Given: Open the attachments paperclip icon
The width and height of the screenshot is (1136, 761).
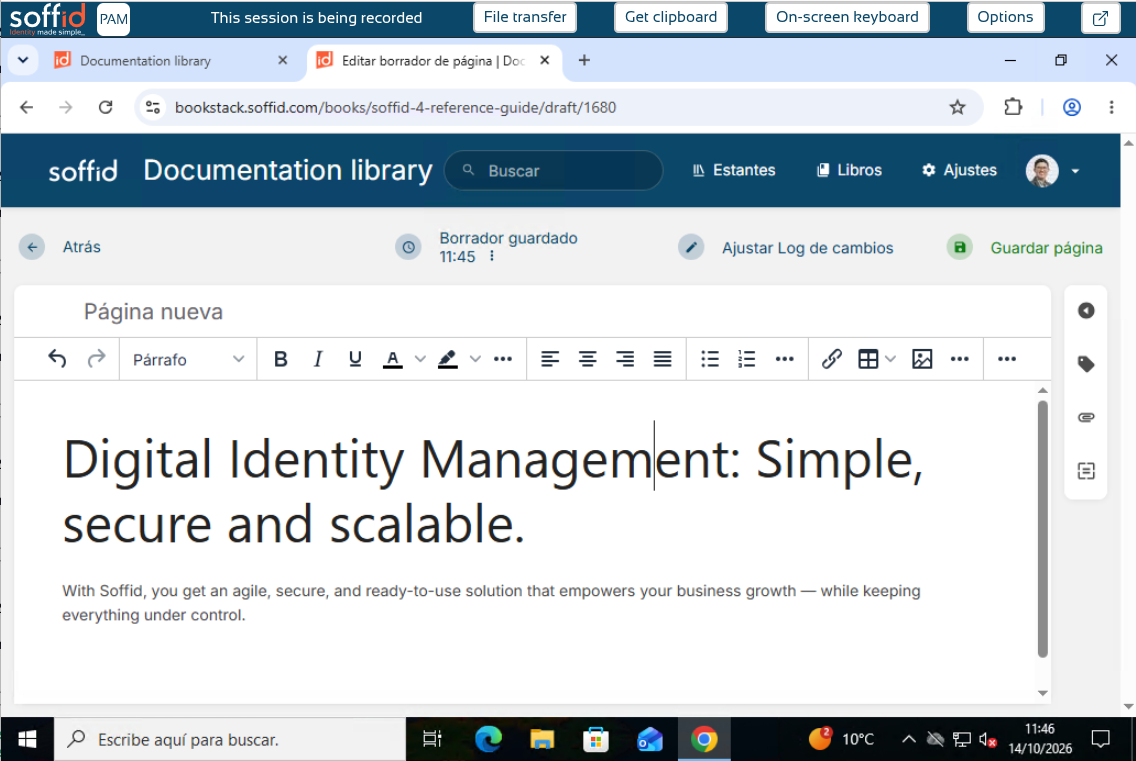Looking at the screenshot, I should tap(1086, 417).
